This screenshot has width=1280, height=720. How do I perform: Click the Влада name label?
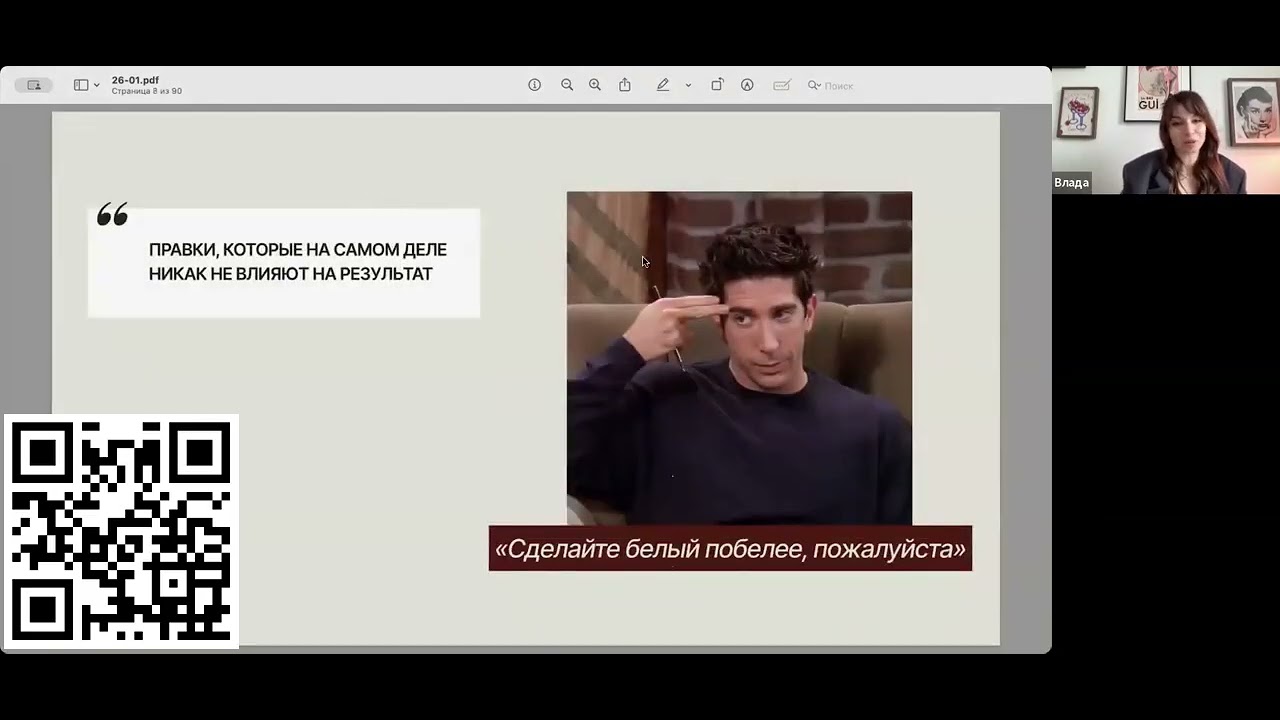coord(1071,183)
